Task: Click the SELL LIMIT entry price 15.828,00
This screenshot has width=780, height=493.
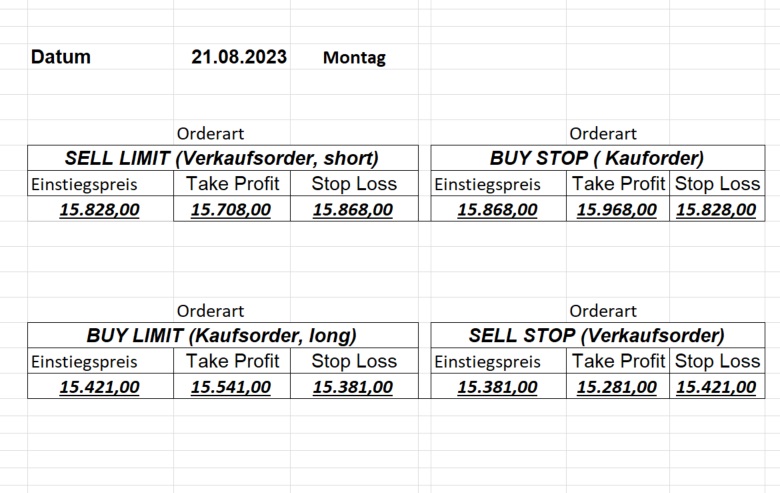Action: point(100,210)
